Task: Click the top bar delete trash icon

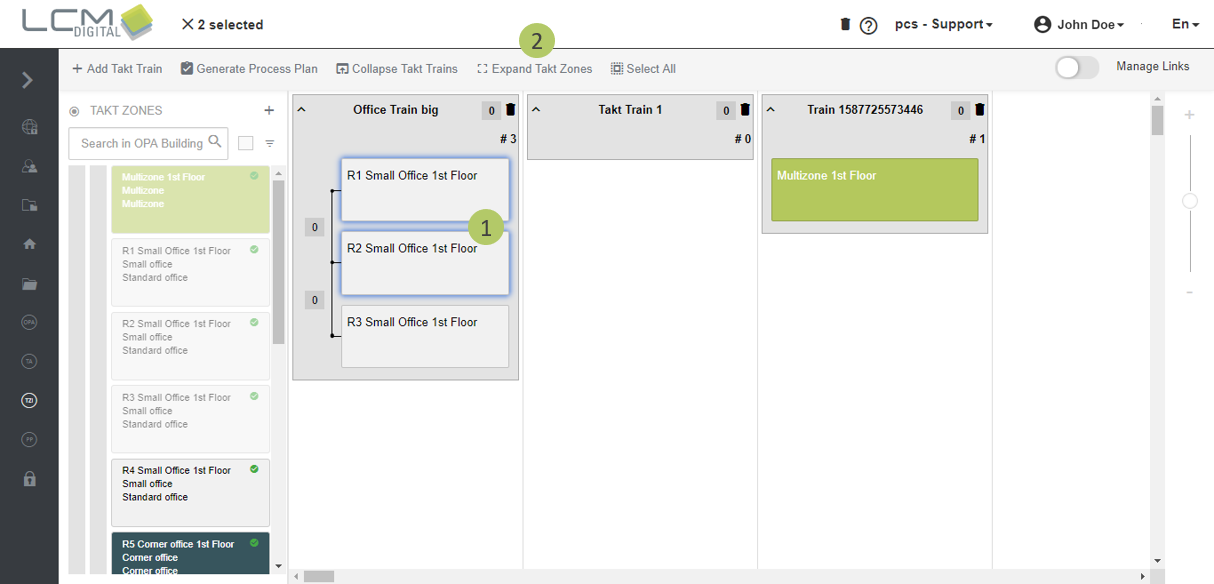Action: (845, 24)
